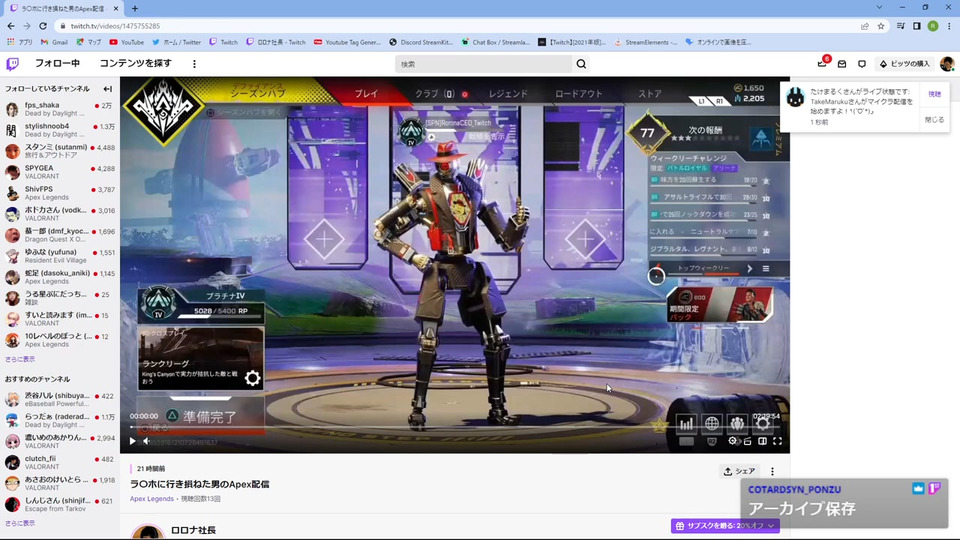This screenshot has height=540, width=960.
Task: Show more followed channels
Action: tap(20, 359)
